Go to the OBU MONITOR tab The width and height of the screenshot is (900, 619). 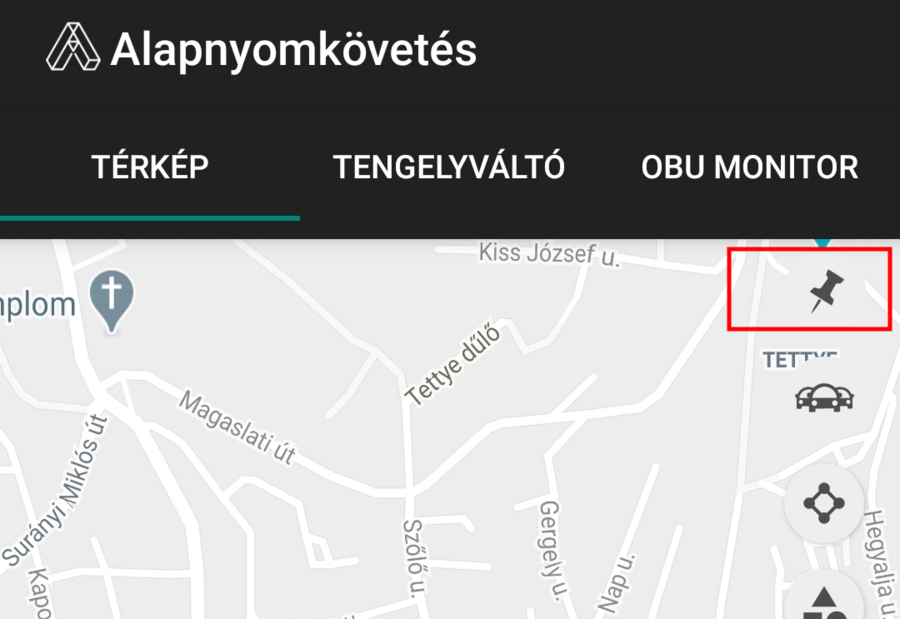[750, 167]
